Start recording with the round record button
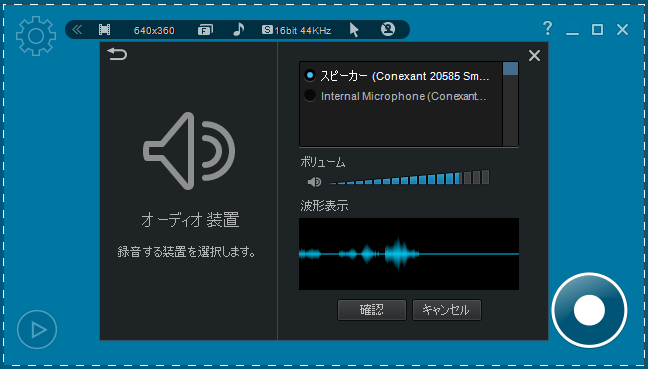Screen dimensions: 648x369 tap(589, 310)
